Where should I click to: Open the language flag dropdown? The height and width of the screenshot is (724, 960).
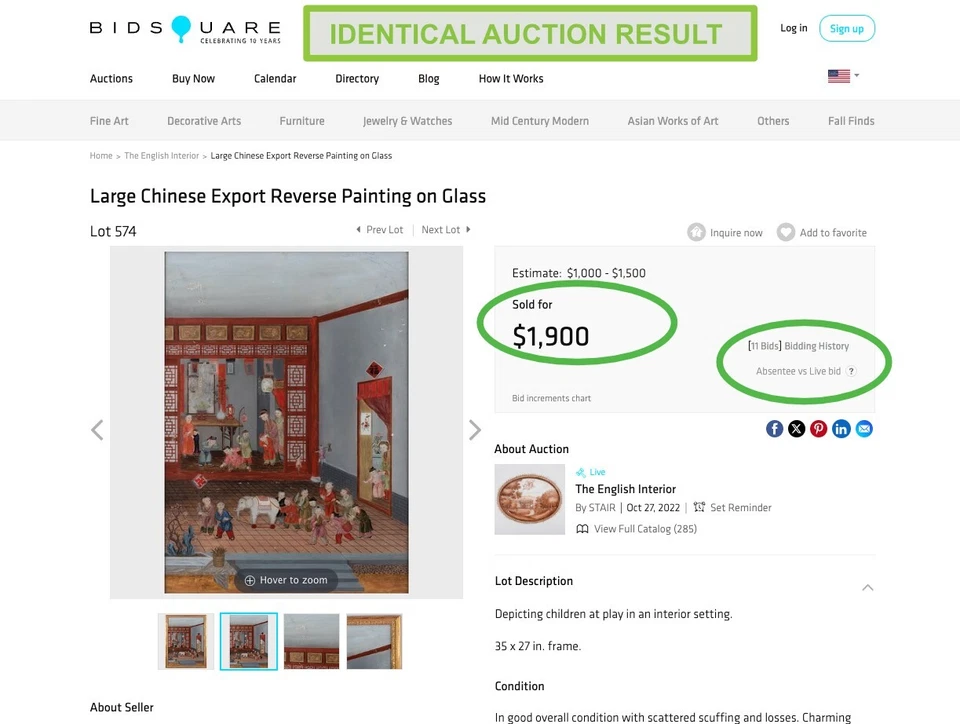tap(843, 76)
